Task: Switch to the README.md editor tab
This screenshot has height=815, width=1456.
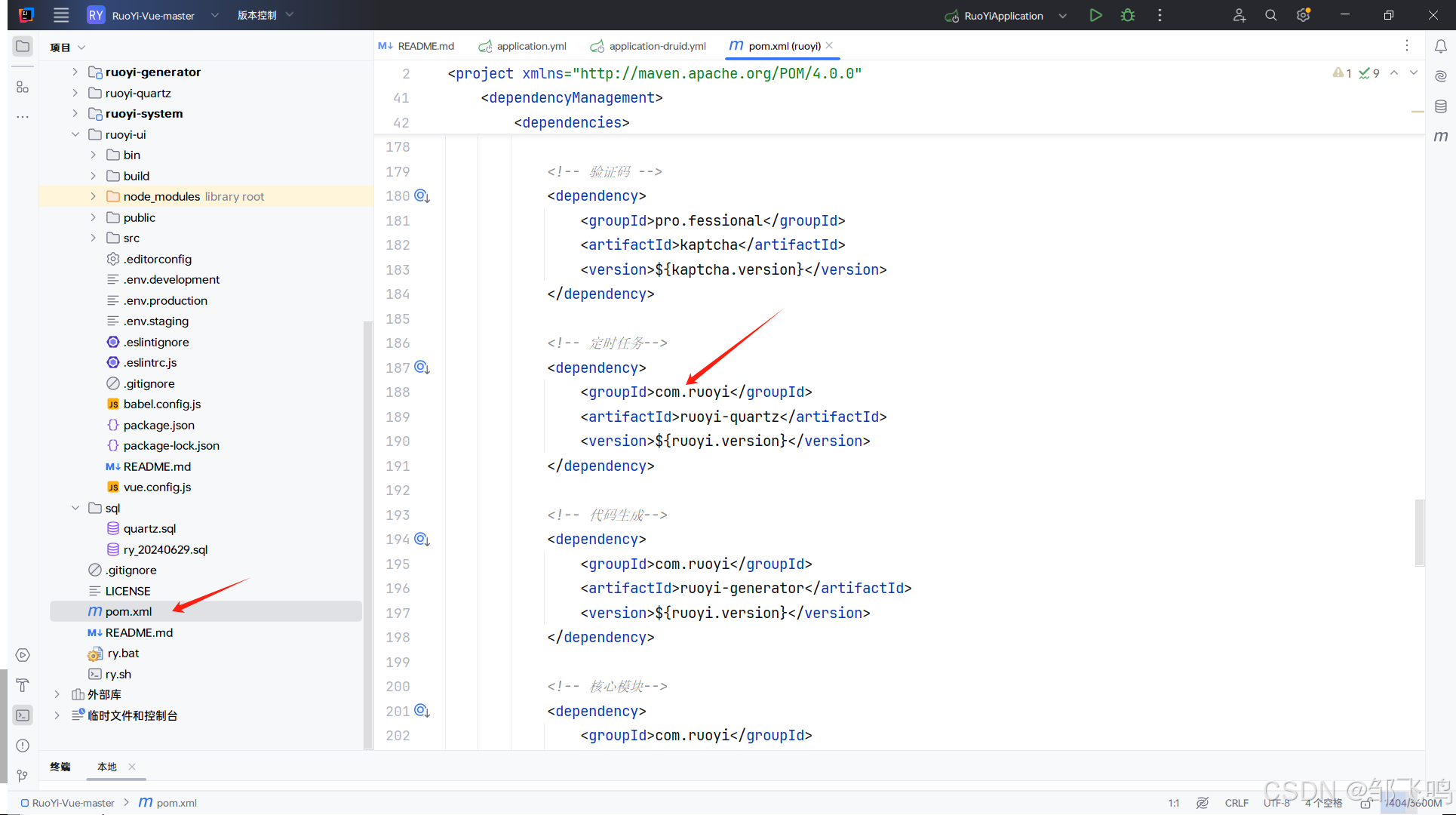Action: click(x=416, y=46)
